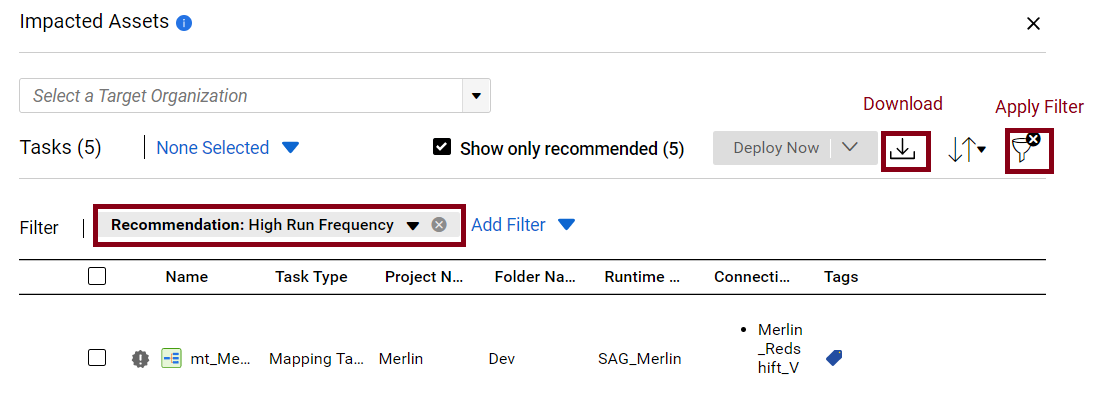The width and height of the screenshot is (1106, 396).
Task: Click the Impacted Assets info icon
Action: [x=184, y=23]
